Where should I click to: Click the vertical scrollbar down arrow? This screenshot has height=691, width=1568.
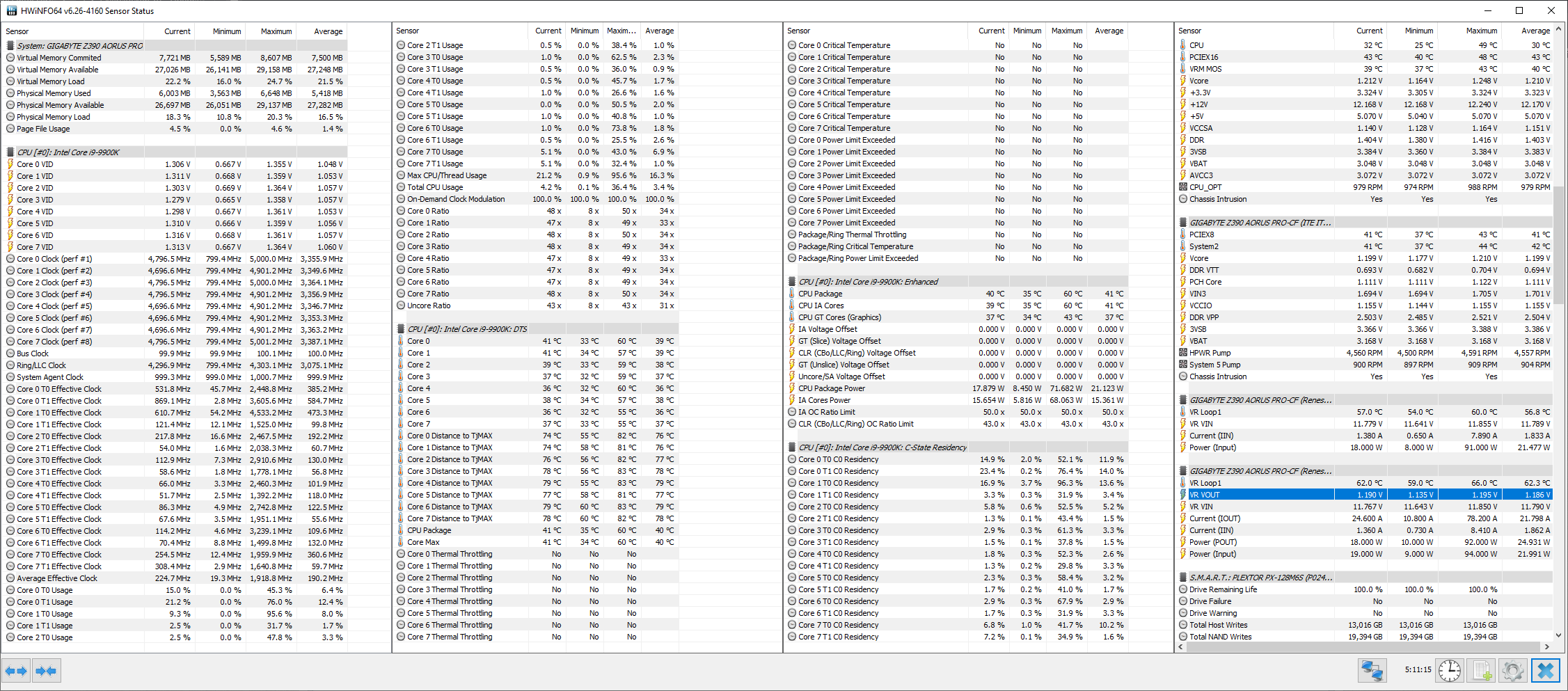(x=1559, y=635)
